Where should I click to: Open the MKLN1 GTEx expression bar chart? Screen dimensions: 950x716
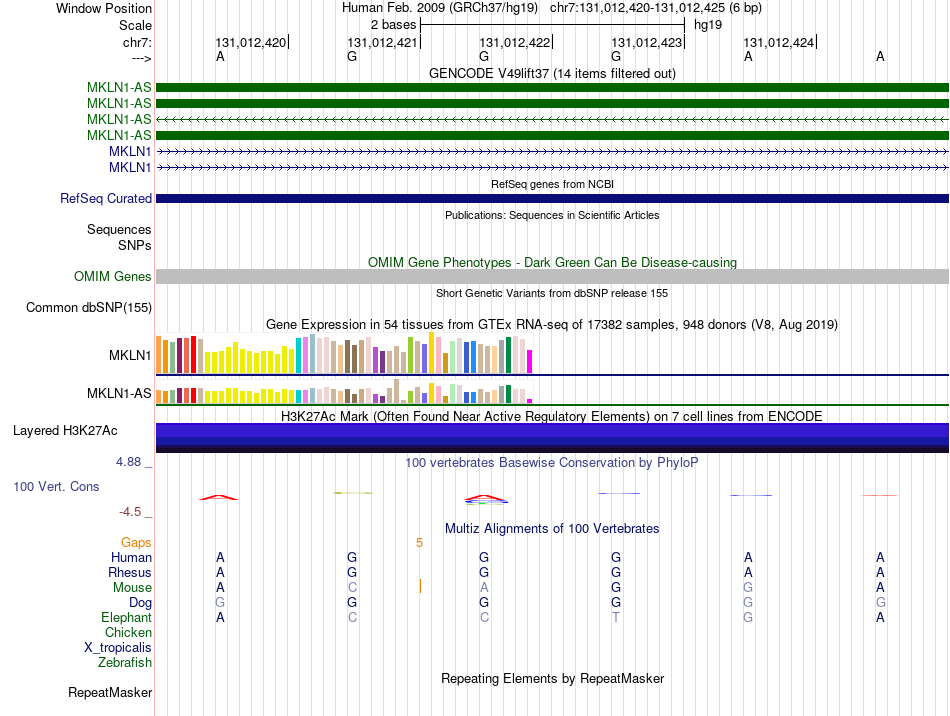(344, 353)
